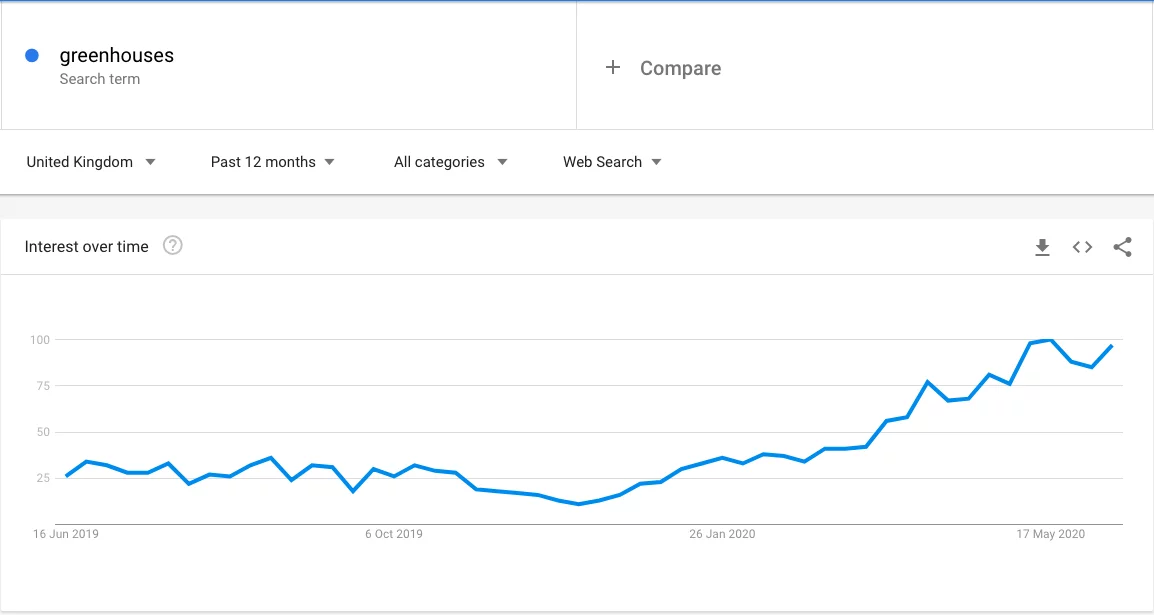This screenshot has width=1154, height=615.
Task: Click the plus icon beside Compare
Action: (x=611, y=68)
